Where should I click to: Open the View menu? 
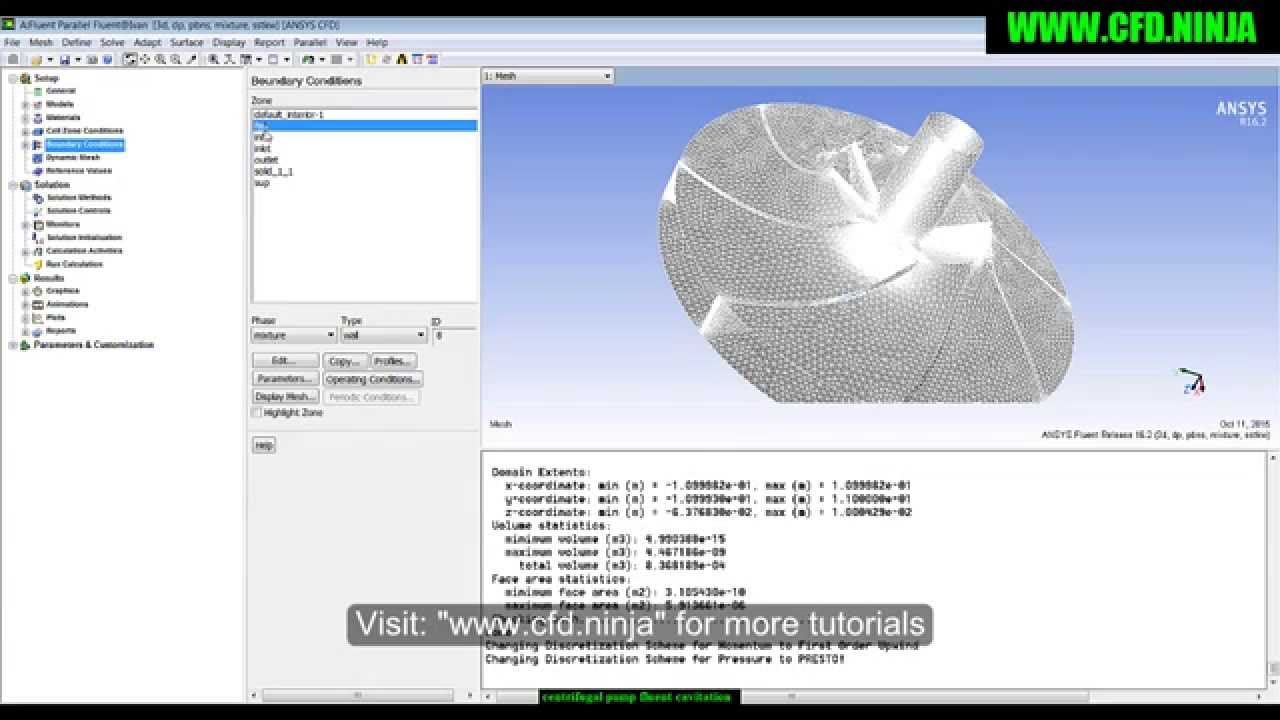point(346,43)
